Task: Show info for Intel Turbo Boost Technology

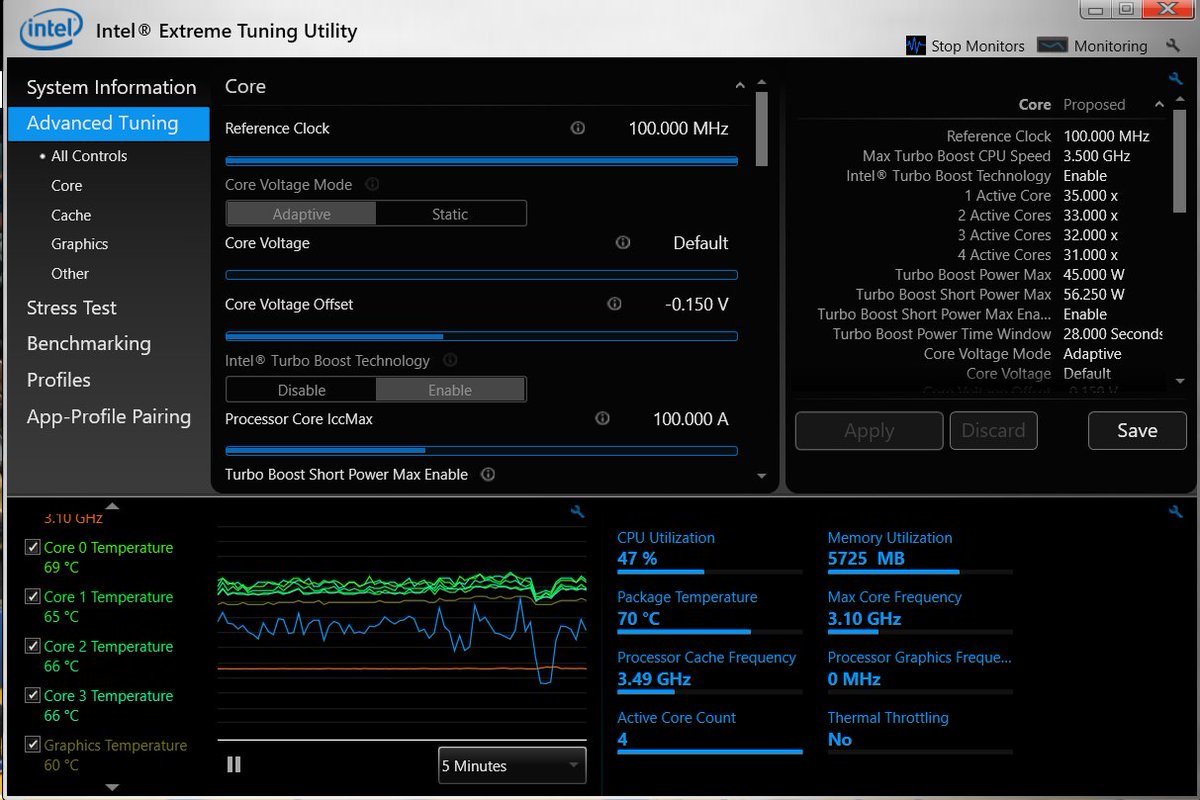Action: click(x=450, y=360)
